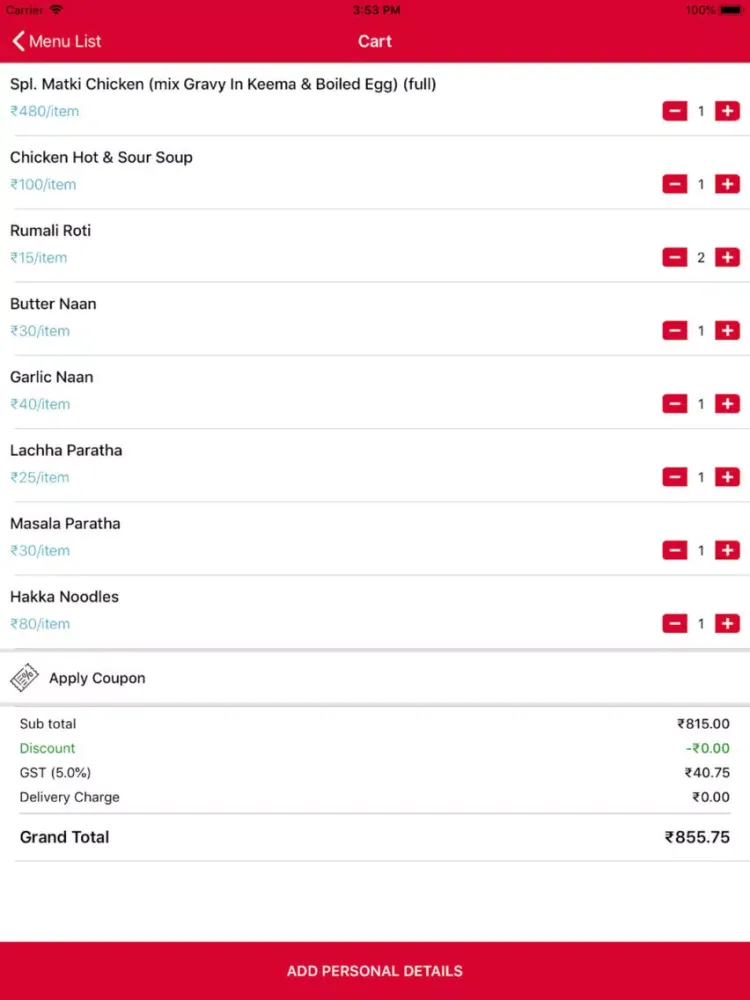Tap minus icon for Rumali Roti
Image resolution: width=750 pixels, height=1000 pixels.
pos(675,258)
